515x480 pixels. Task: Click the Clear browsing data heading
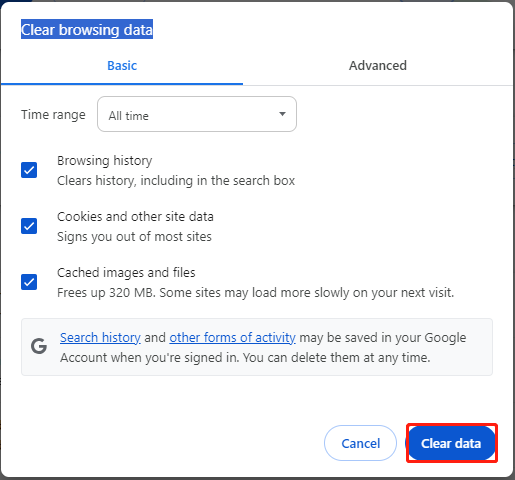87,29
